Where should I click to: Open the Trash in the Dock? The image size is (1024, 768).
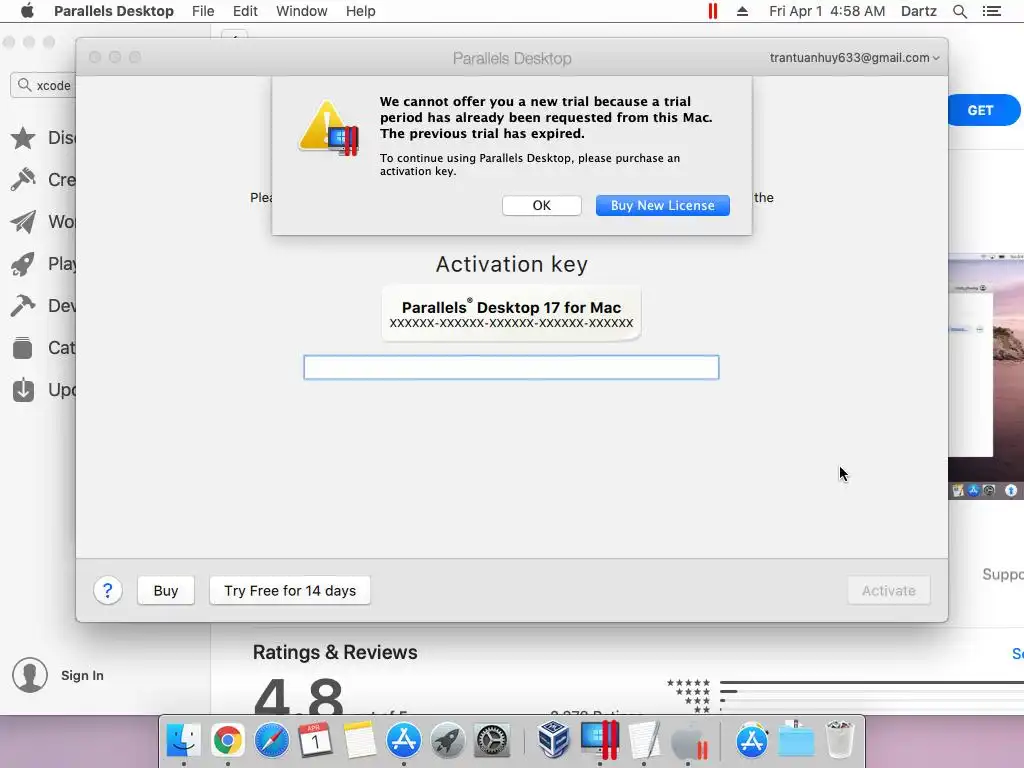(840, 740)
